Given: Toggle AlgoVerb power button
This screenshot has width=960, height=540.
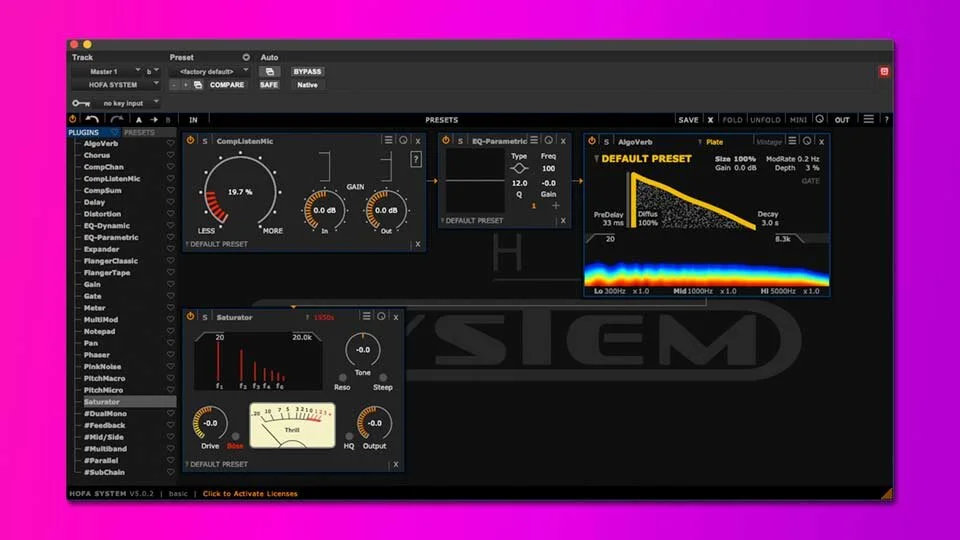Looking at the screenshot, I should point(591,141).
